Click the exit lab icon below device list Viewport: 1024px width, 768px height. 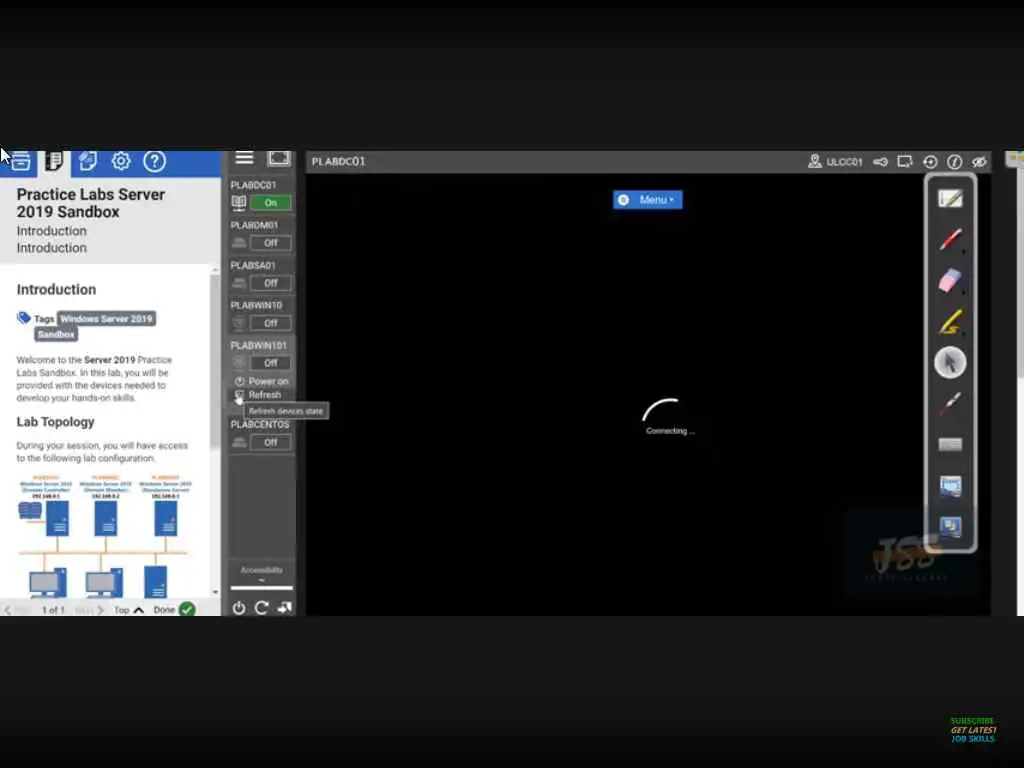284,608
